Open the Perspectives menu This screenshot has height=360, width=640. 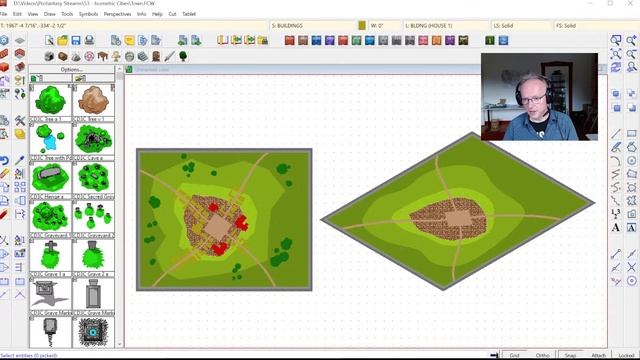pos(117,14)
